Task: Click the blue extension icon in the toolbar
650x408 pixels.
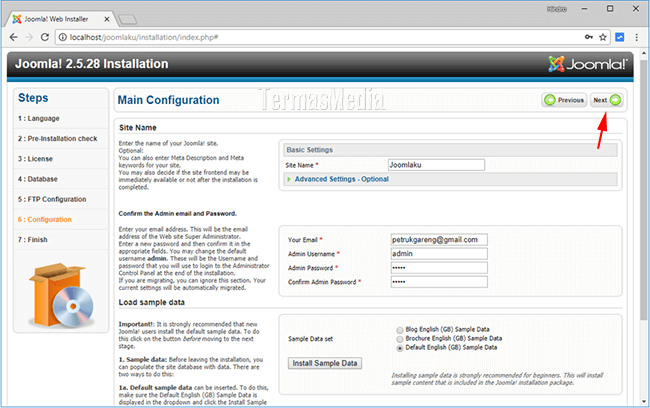Action: pyautogui.click(x=620, y=37)
